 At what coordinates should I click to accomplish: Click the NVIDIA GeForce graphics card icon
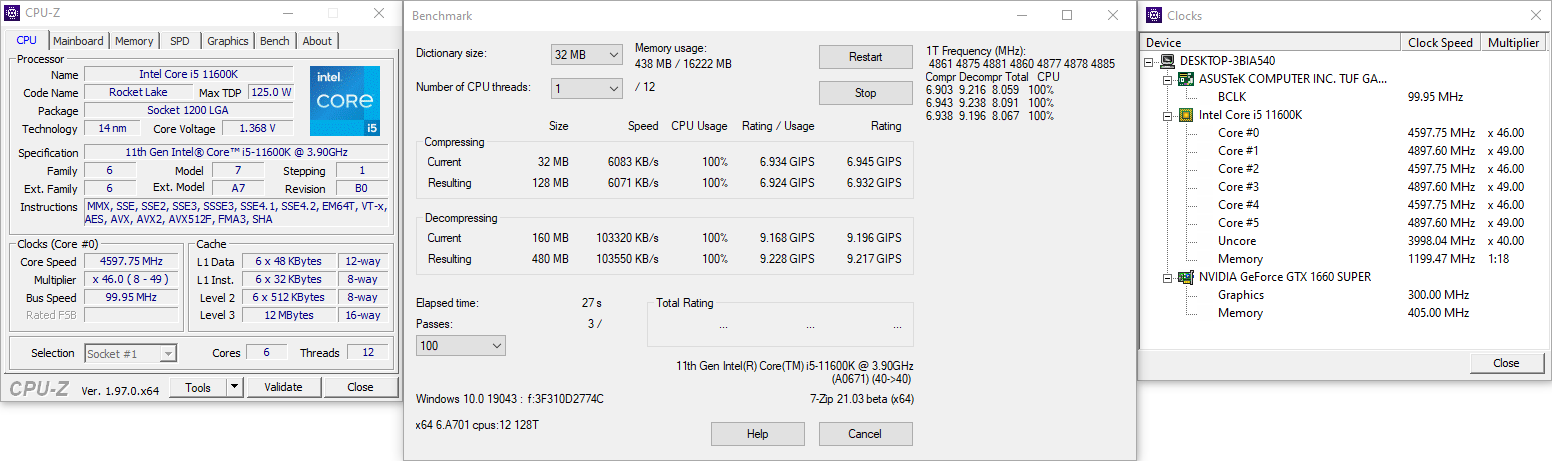coord(1186,277)
